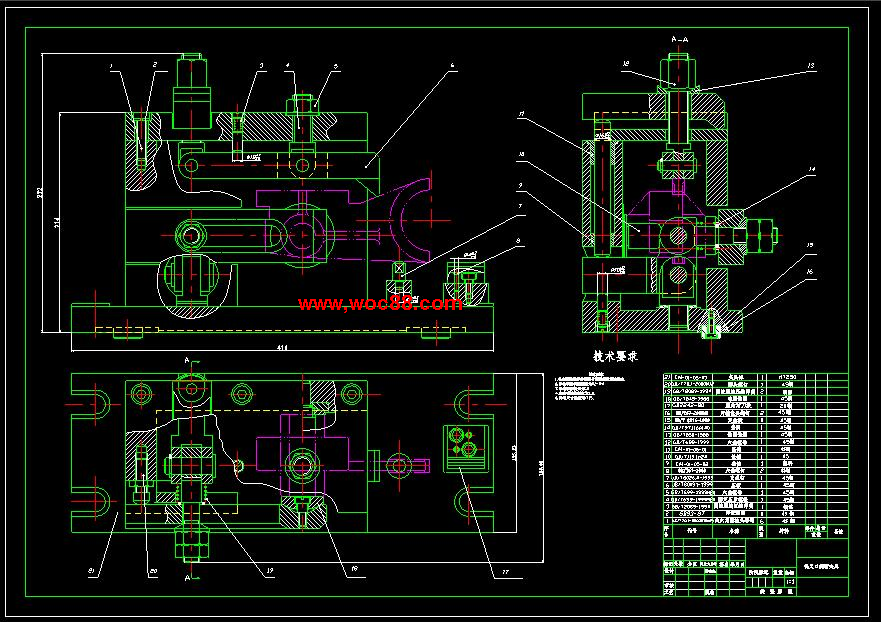The image size is (881, 622).
Task: Click part balloon number 16
Action: (x=810, y=271)
